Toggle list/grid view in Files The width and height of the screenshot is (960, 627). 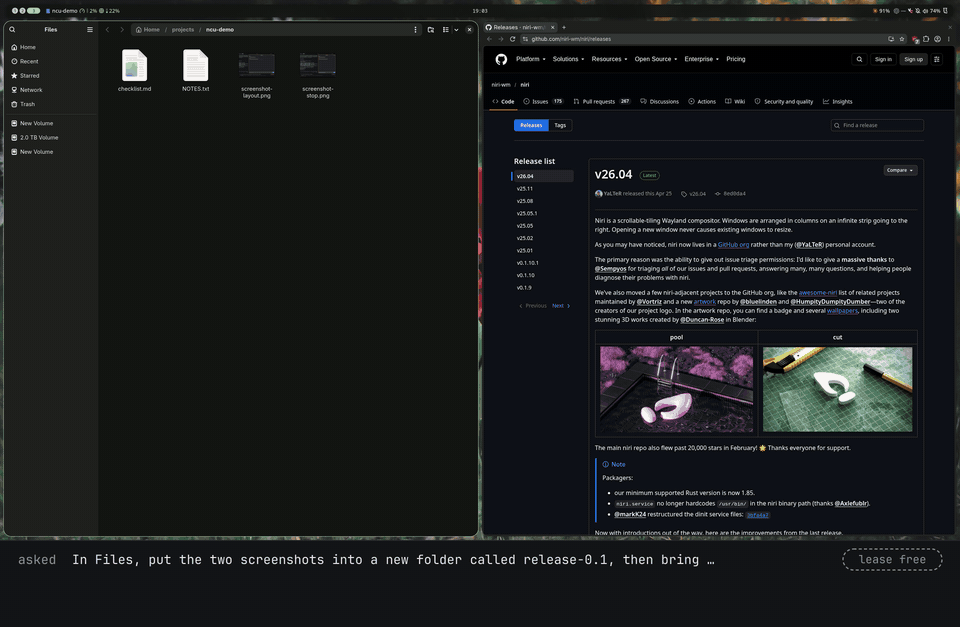(x=446, y=29)
